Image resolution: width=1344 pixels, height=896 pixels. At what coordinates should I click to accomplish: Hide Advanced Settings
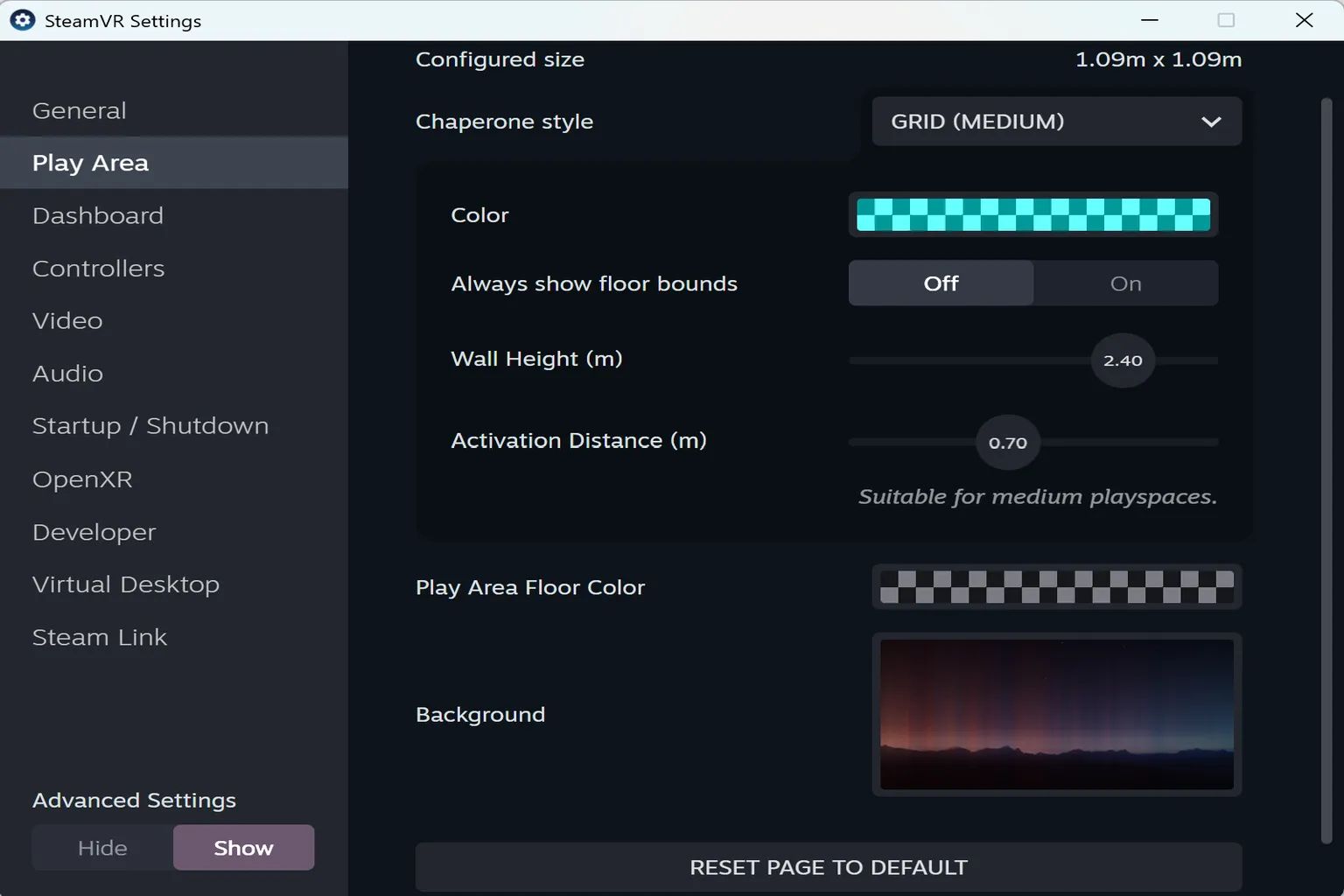[102, 848]
